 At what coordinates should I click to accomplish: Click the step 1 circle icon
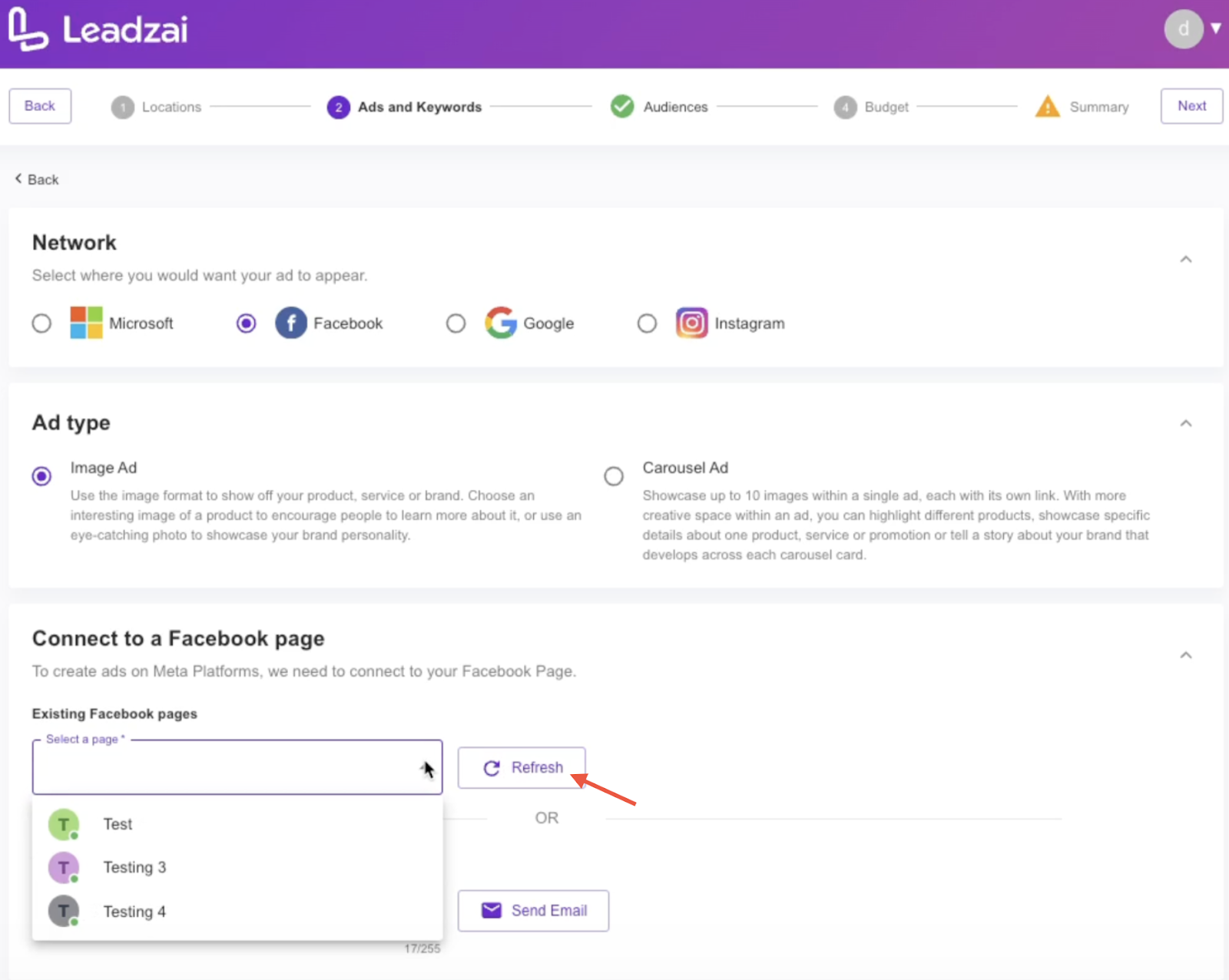pyautogui.click(x=123, y=108)
